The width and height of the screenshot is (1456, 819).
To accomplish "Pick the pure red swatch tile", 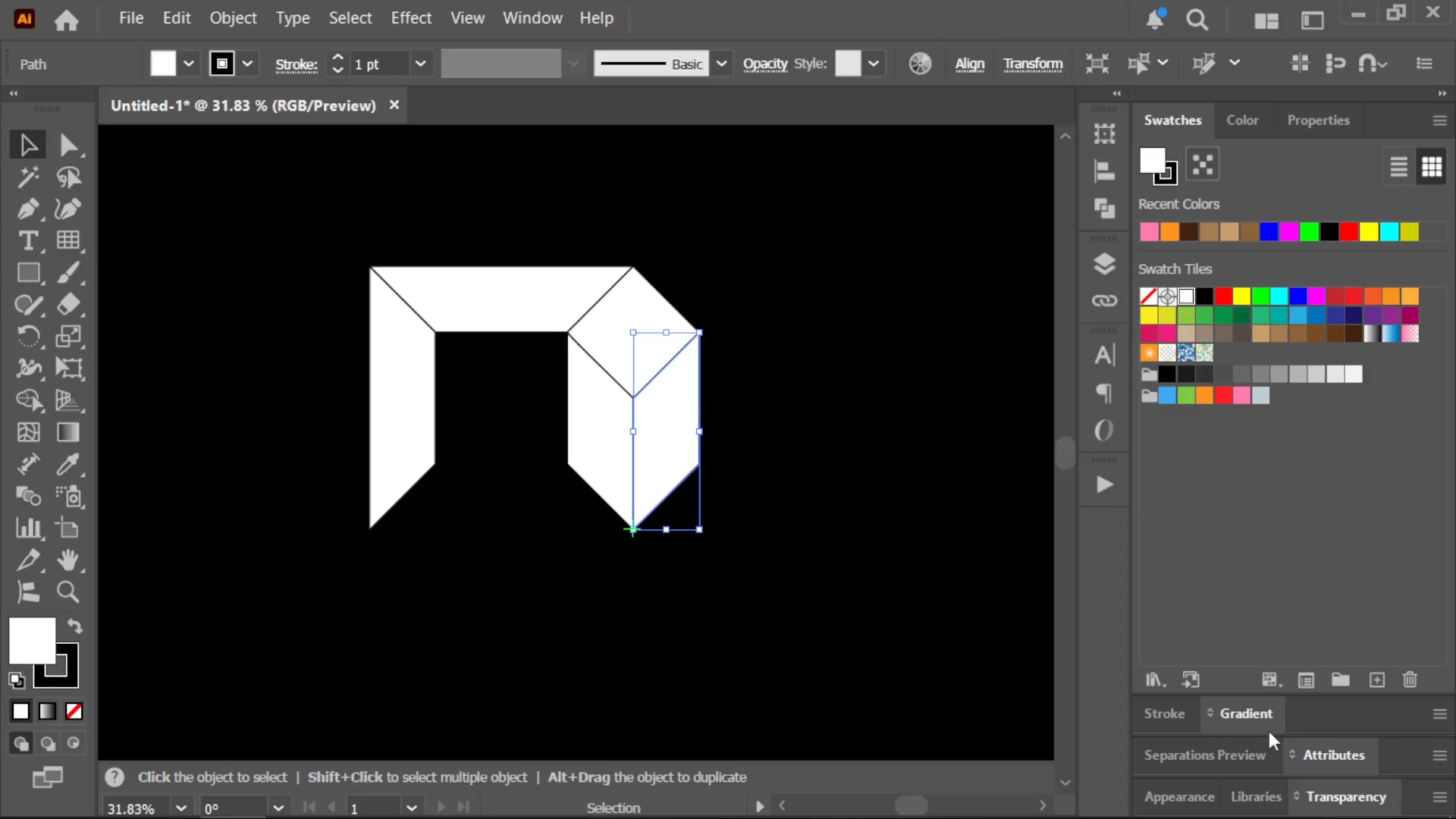I will [x=1223, y=296].
